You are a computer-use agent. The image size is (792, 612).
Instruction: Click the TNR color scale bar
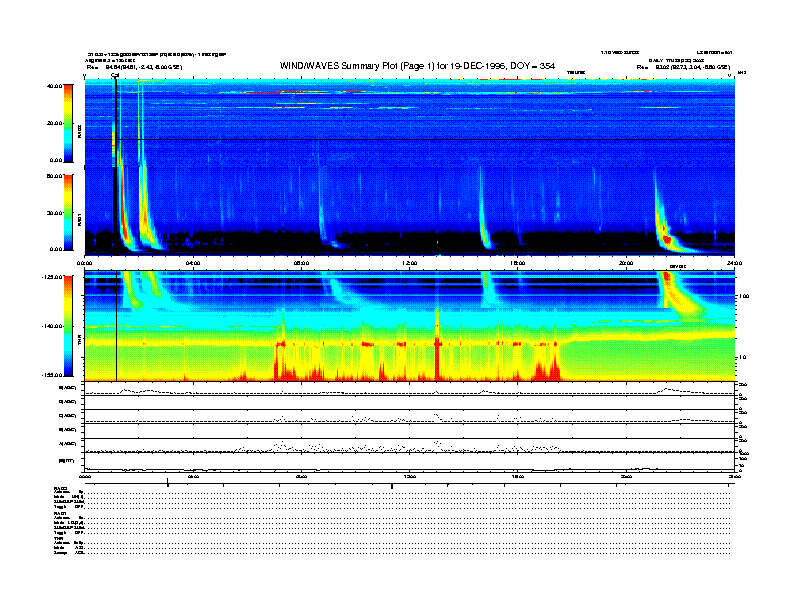click(68, 326)
